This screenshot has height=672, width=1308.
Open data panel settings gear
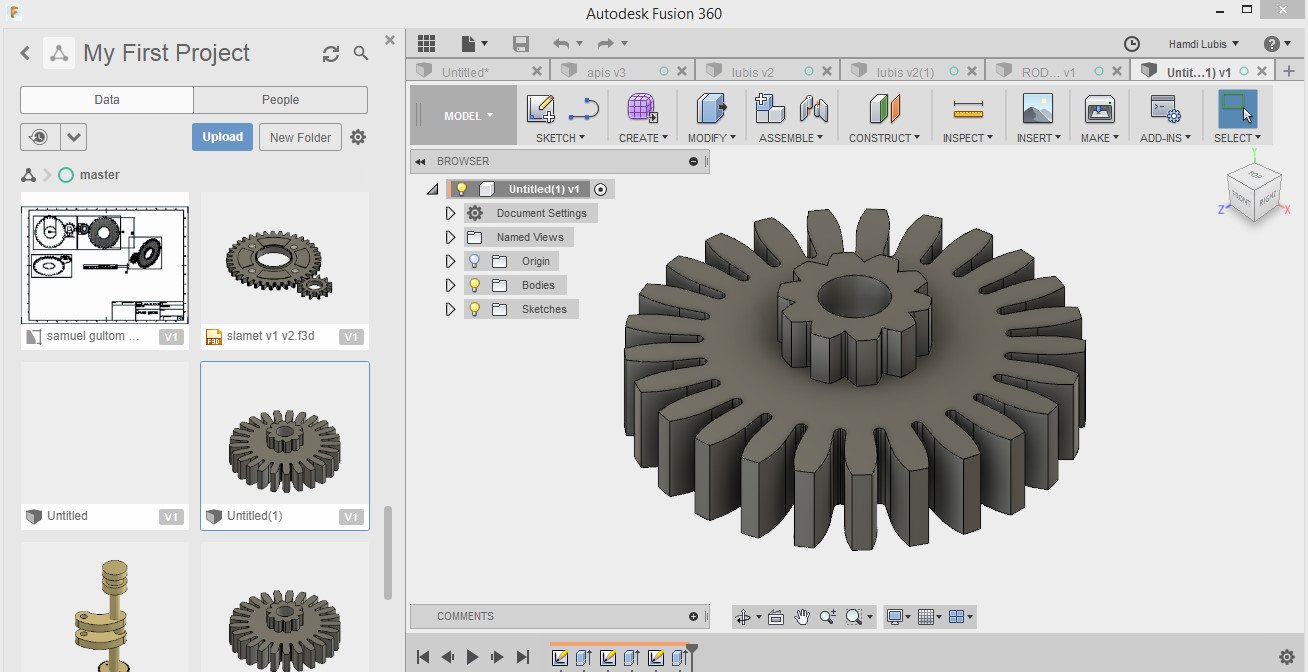358,137
